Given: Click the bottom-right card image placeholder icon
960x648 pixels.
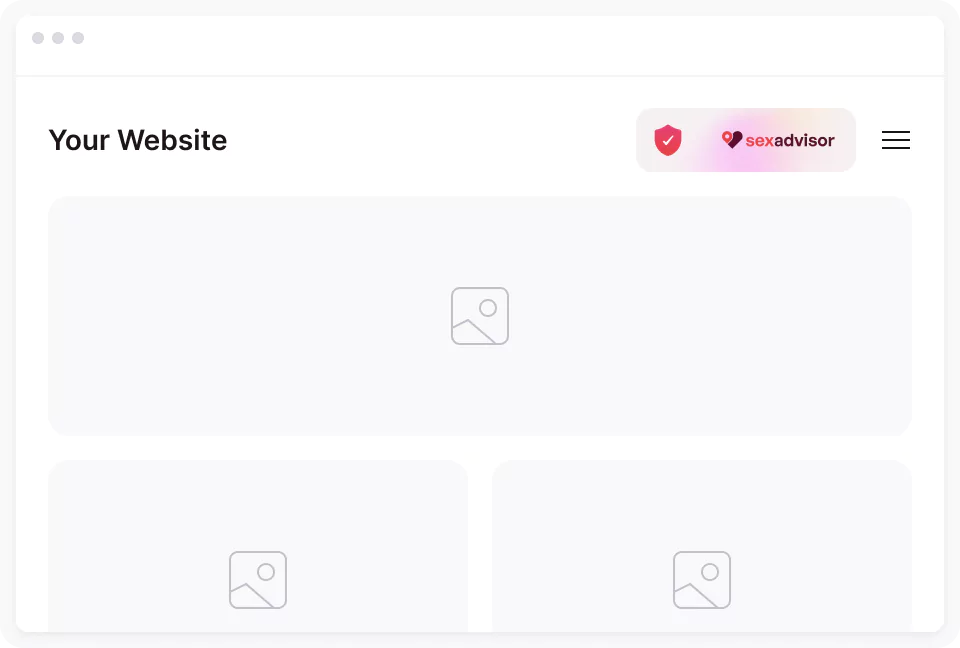Looking at the screenshot, I should 702,580.
